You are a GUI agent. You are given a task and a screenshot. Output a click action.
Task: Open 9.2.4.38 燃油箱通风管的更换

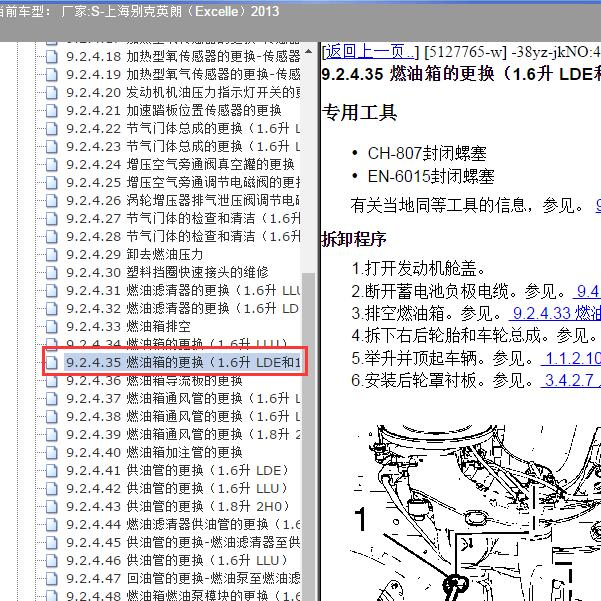pyautogui.click(x=183, y=417)
